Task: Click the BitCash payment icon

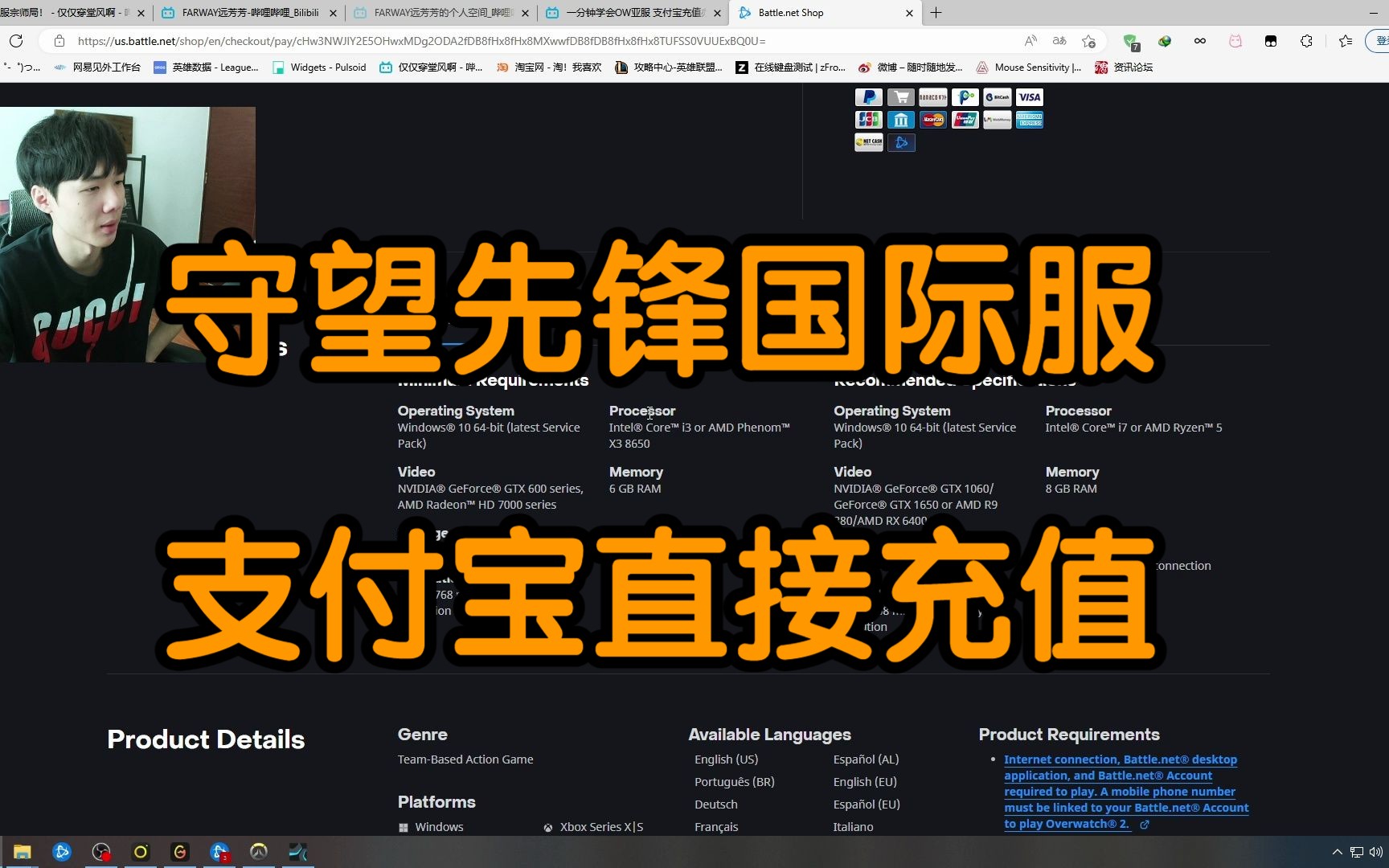Action: pos(997,97)
